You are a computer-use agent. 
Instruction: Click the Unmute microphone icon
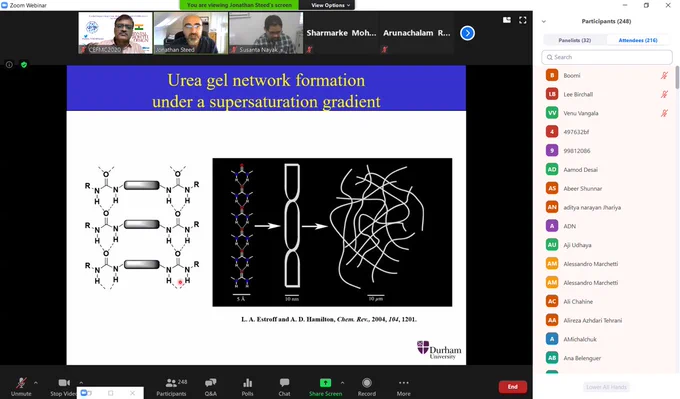21,383
